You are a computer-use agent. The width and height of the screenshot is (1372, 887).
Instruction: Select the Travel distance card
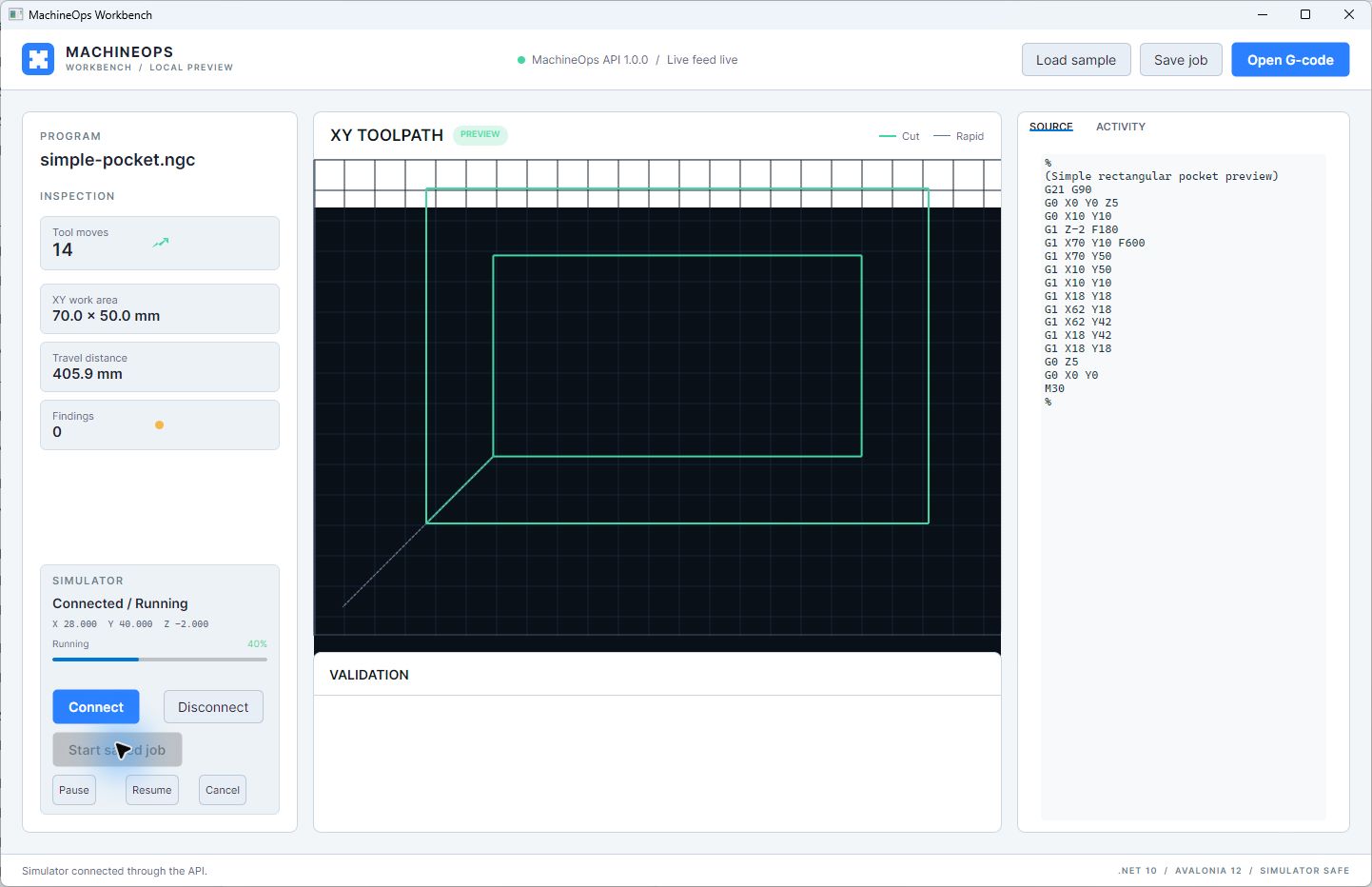point(160,366)
